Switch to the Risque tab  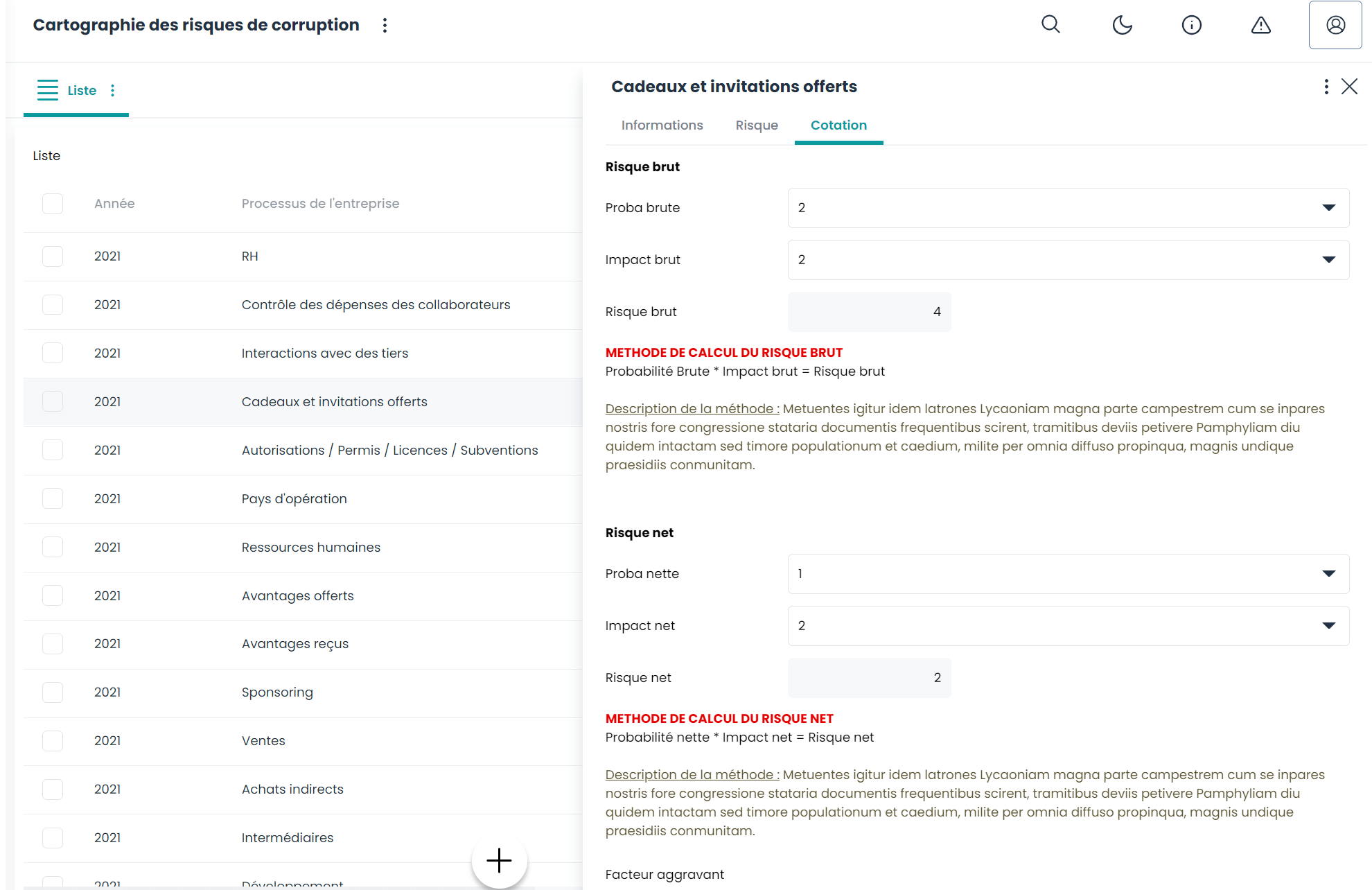(x=757, y=125)
